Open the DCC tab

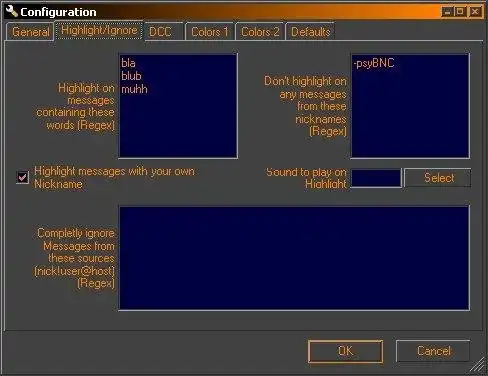coord(164,32)
